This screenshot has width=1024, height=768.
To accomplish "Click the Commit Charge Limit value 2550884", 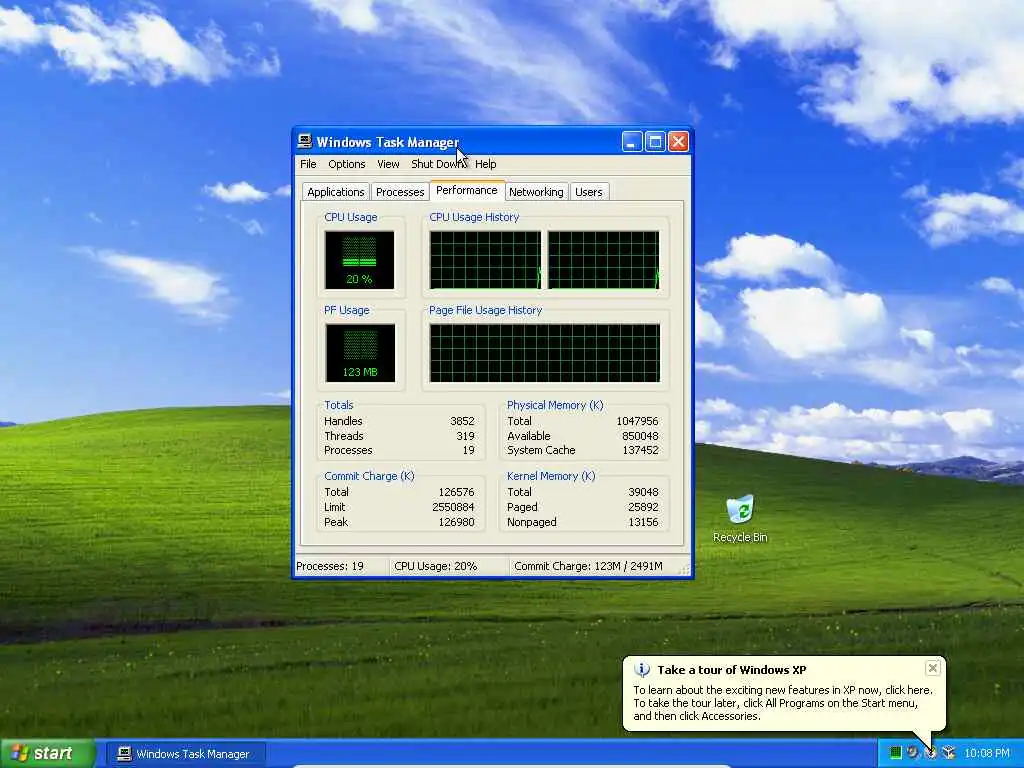I will click(453, 507).
